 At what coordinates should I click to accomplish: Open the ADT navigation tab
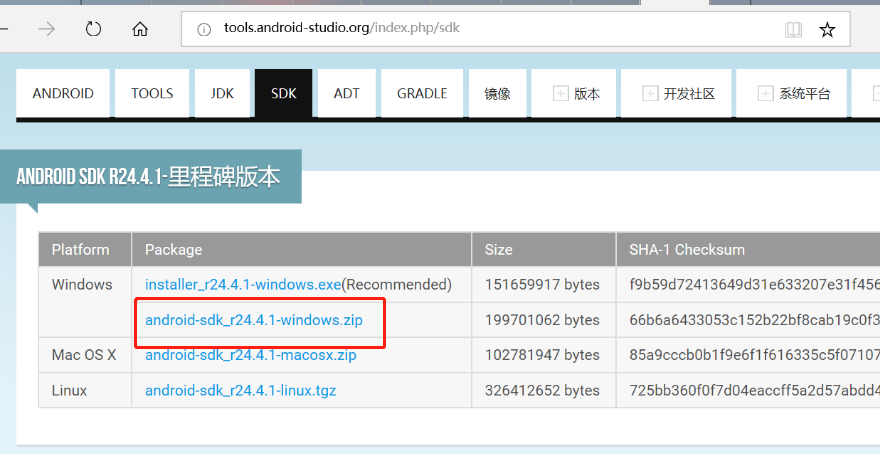(346, 93)
